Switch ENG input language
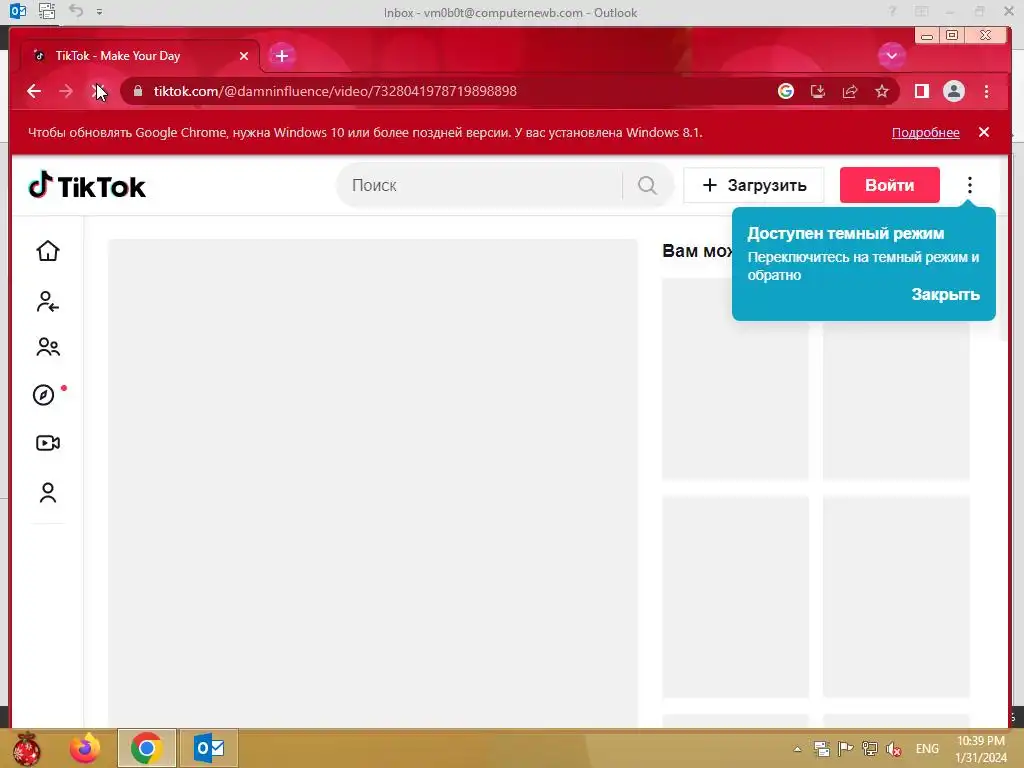Viewport: 1024px width, 768px height. coord(927,749)
